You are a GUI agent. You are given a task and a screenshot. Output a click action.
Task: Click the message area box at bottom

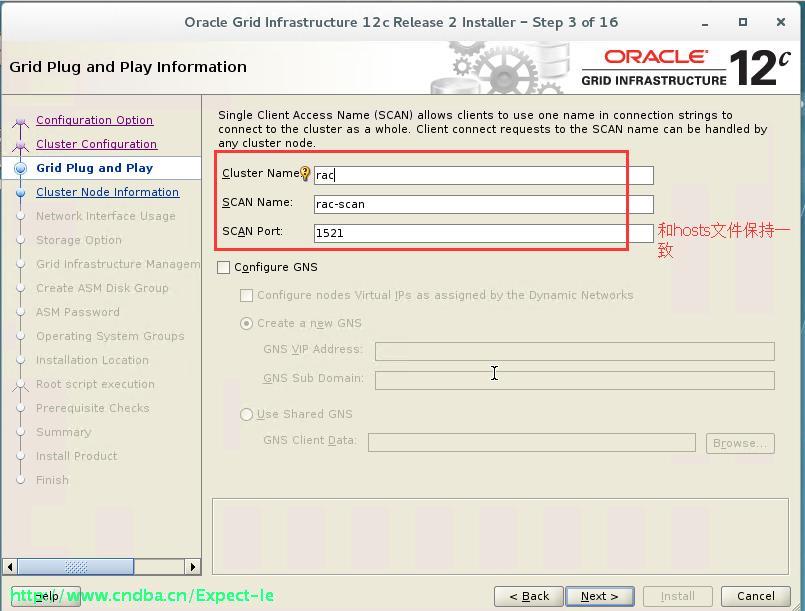click(500, 536)
